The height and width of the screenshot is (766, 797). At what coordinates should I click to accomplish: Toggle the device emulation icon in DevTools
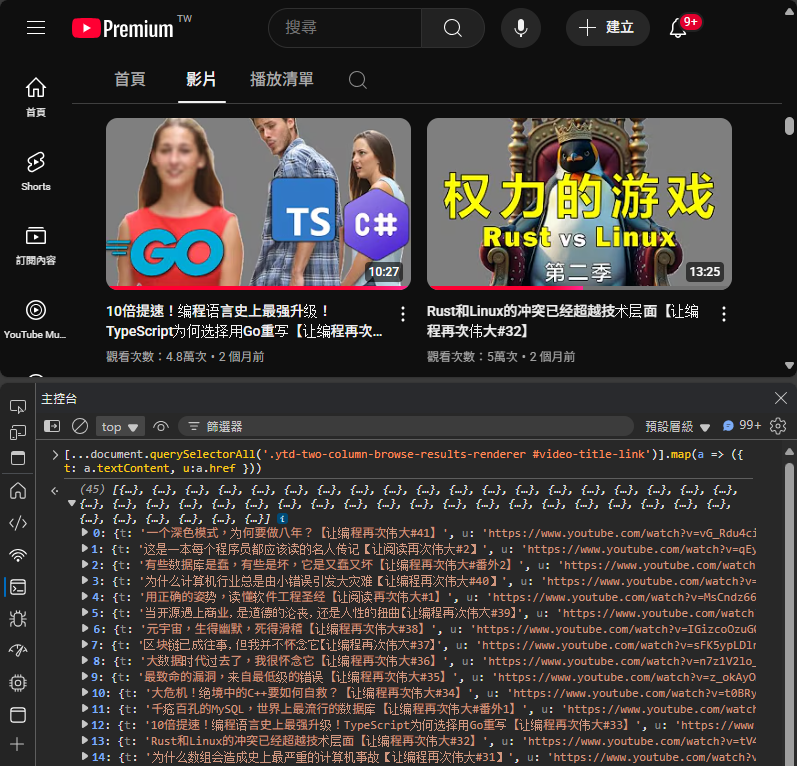click(18, 432)
